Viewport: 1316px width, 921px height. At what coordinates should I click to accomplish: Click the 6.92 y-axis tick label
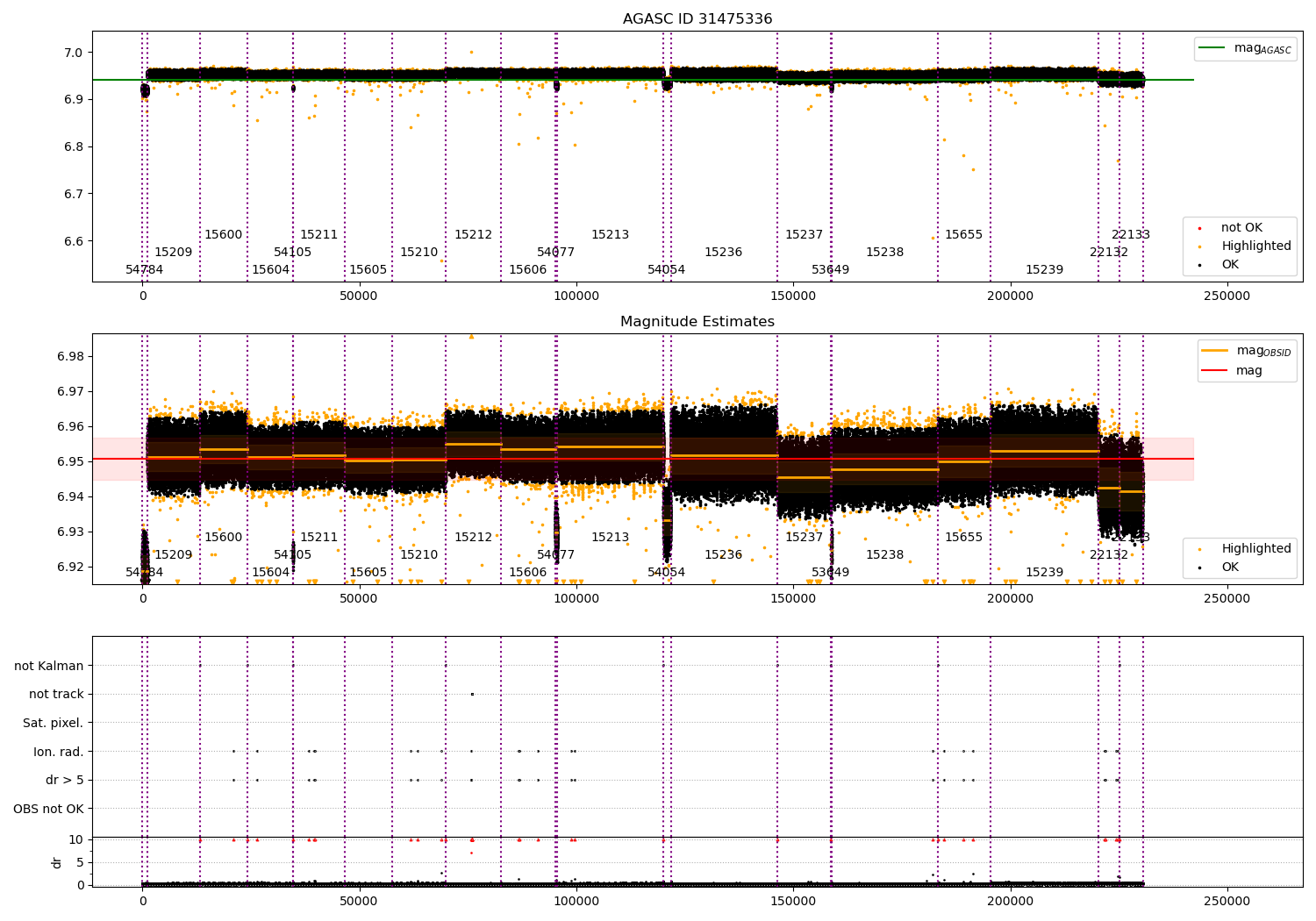click(70, 567)
